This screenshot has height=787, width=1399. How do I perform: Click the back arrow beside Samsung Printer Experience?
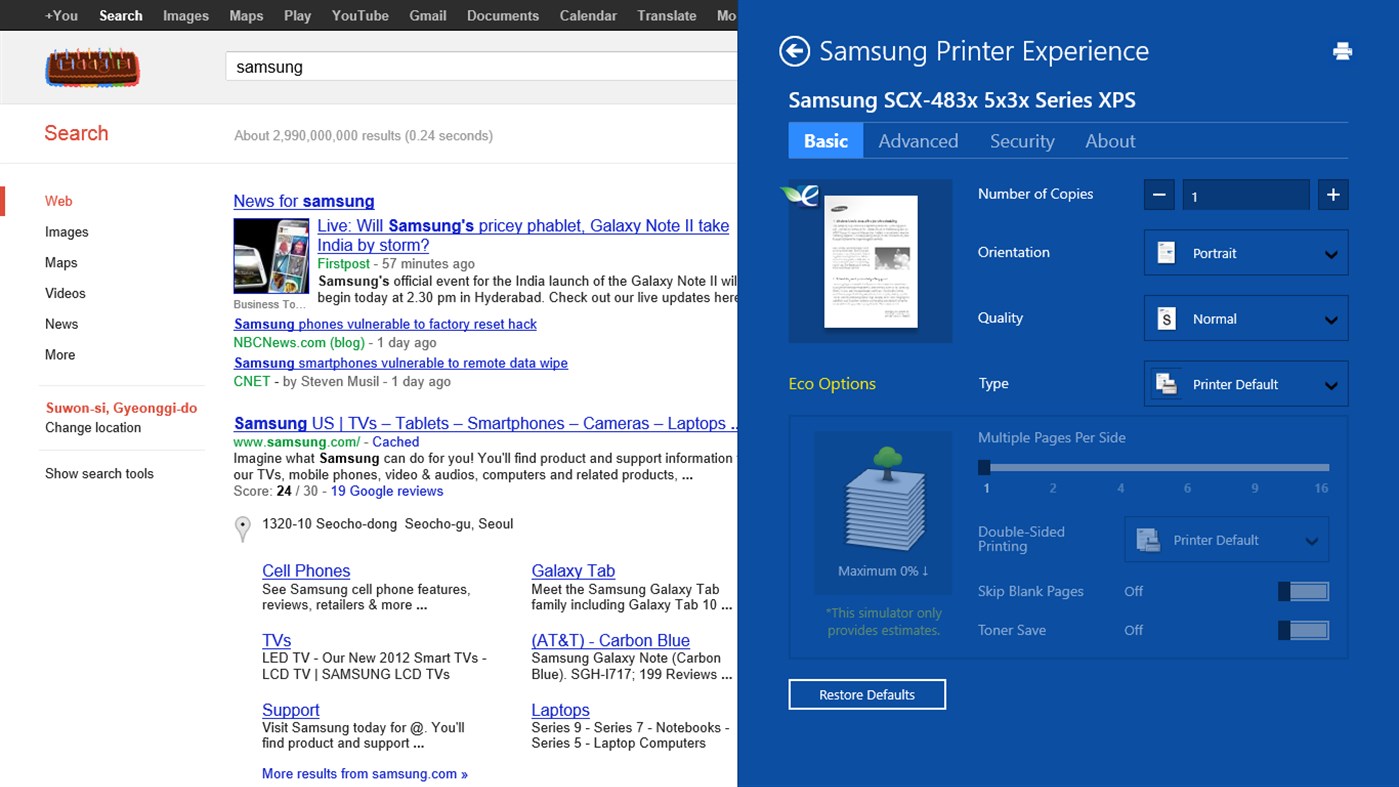(x=793, y=50)
